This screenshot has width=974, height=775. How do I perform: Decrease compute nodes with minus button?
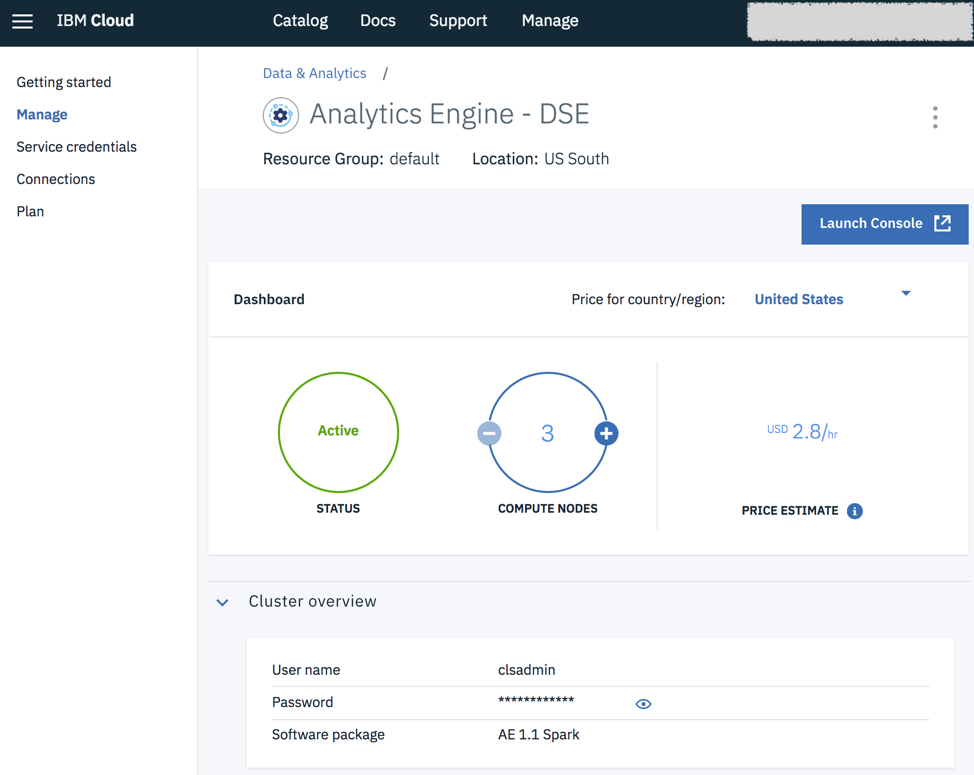(x=489, y=433)
